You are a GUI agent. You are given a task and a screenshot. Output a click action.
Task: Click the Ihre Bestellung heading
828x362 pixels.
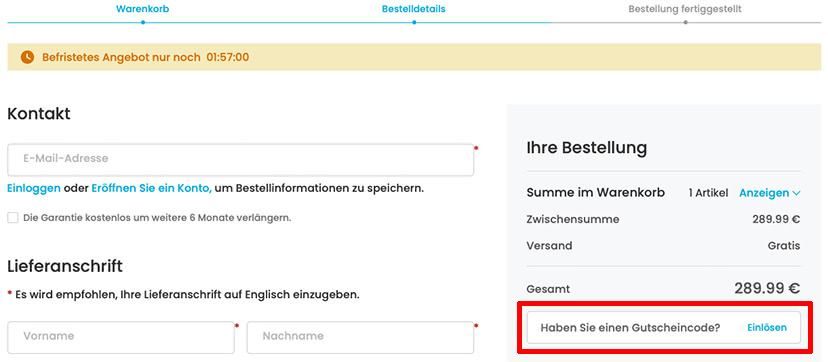(x=587, y=148)
